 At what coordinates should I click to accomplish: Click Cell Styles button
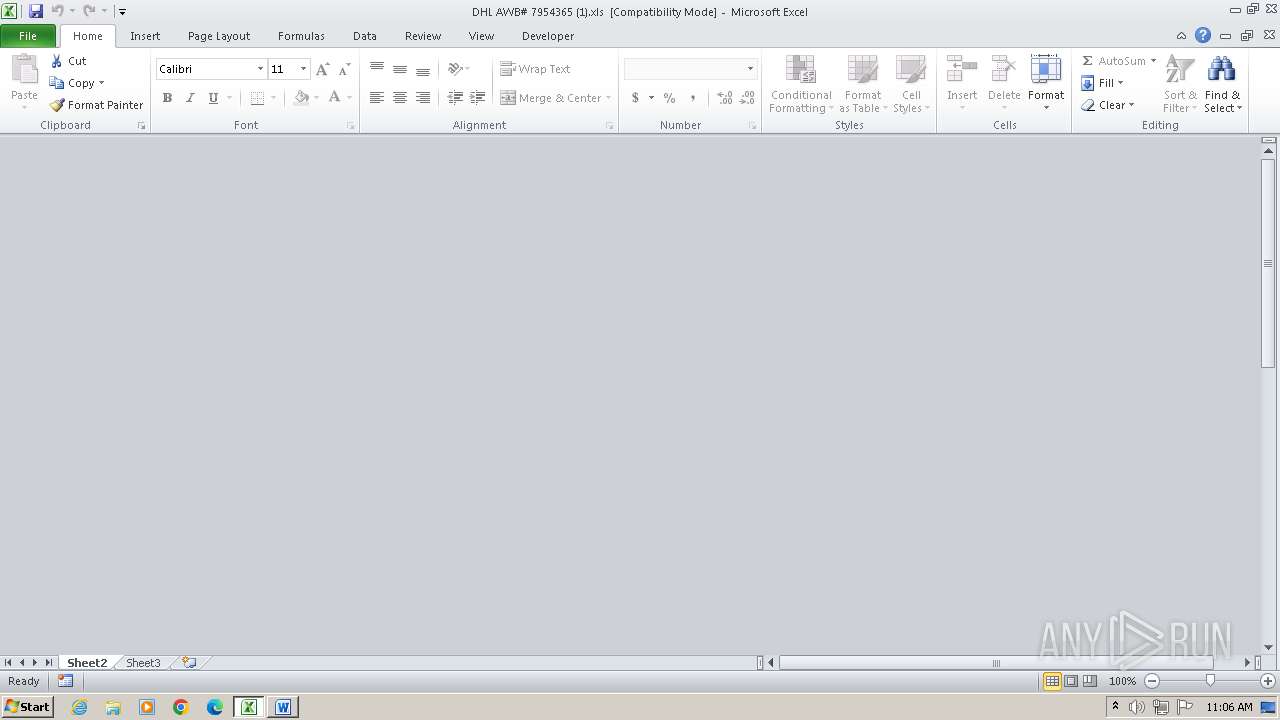pos(911,83)
